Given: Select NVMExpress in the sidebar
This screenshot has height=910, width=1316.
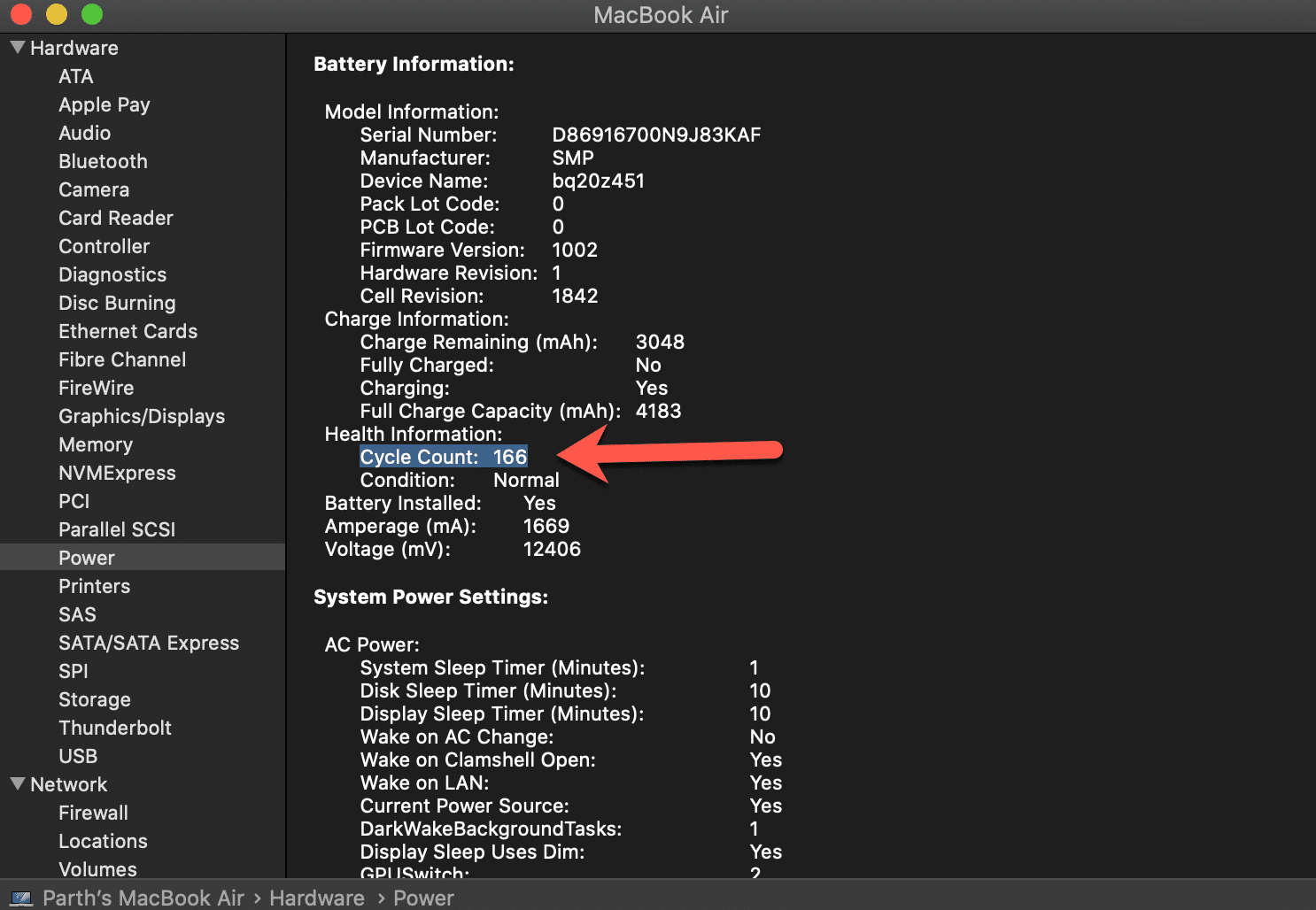Looking at the screenshot, I should pos(117,473).
